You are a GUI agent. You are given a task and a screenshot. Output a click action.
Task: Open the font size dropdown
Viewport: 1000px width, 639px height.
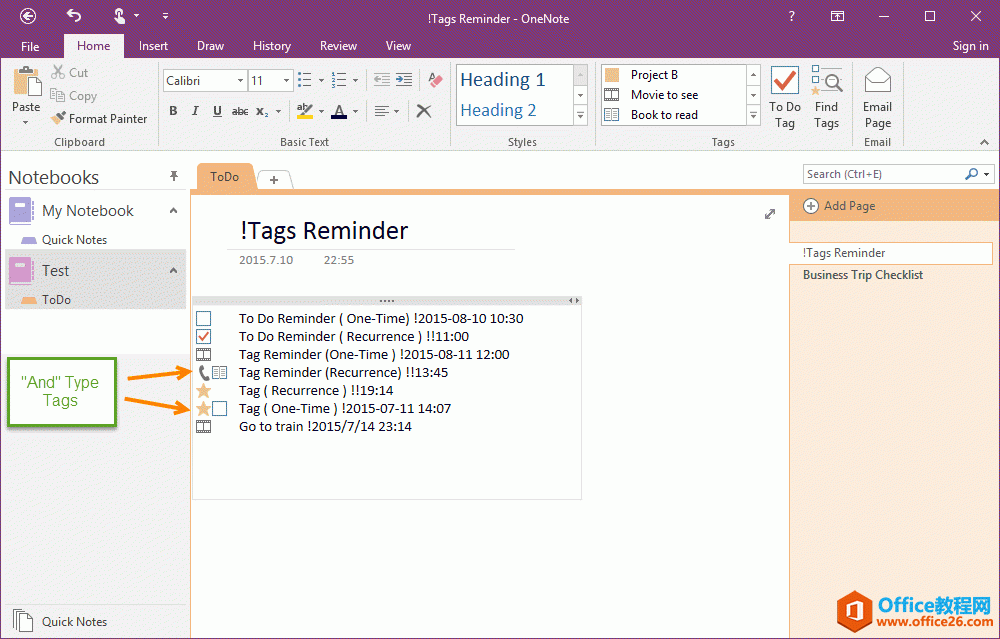[287, 81]
